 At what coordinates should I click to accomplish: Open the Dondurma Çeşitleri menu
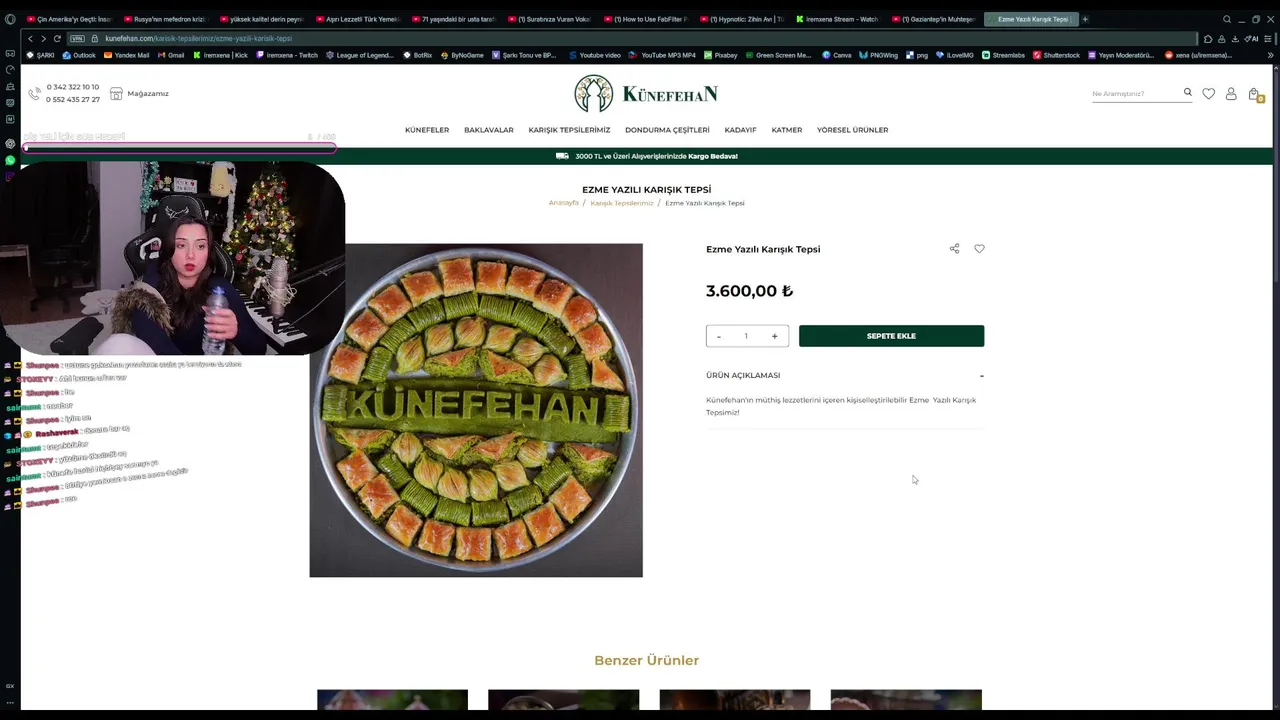(667, 130)
